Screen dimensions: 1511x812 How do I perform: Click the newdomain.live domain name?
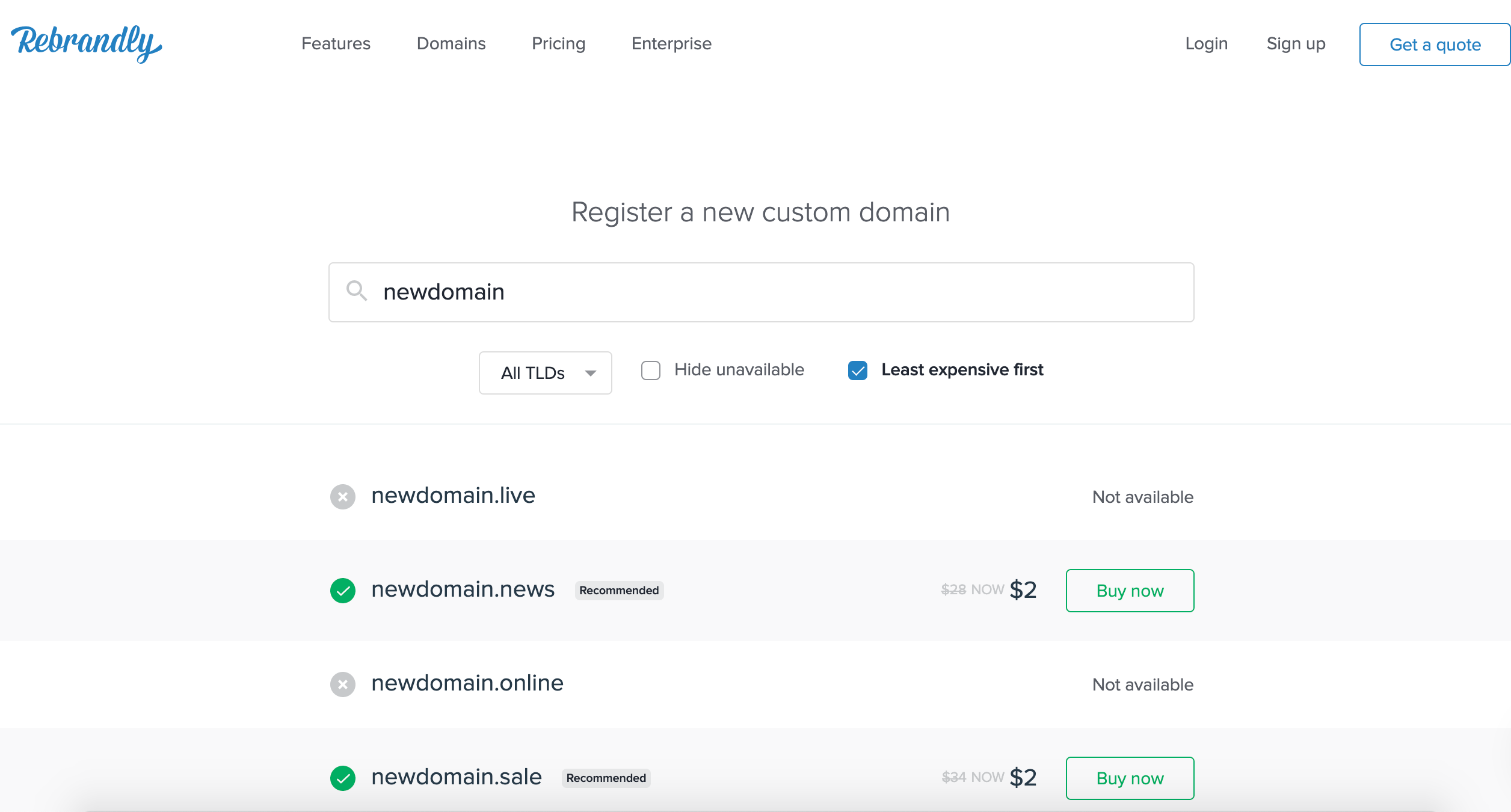click(x=454, y=496)
